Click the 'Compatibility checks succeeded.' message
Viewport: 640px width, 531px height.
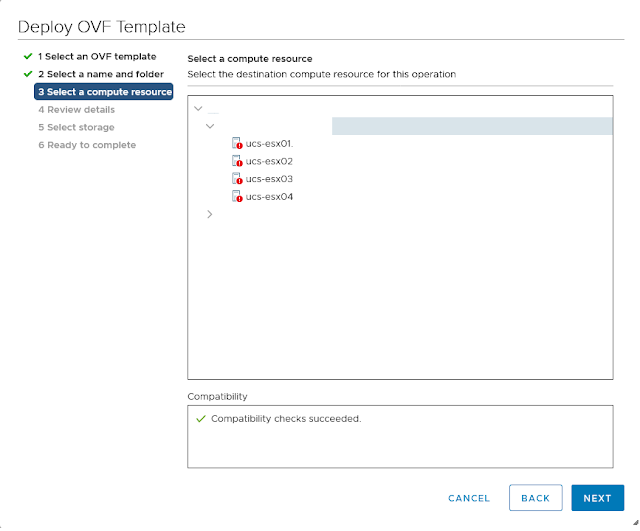tap(286, 419)
